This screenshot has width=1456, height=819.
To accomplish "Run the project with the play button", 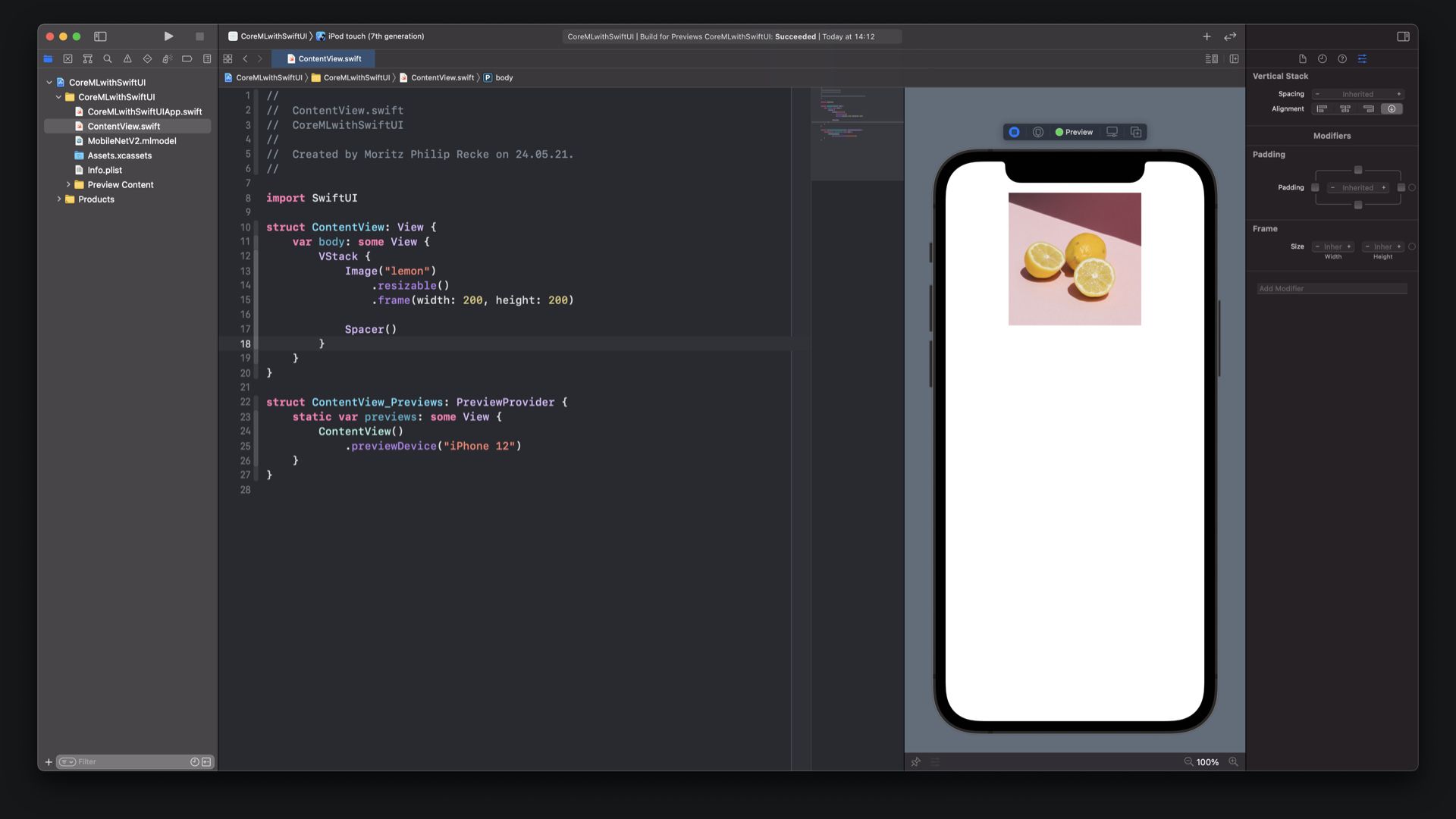I will pos(168,36).
